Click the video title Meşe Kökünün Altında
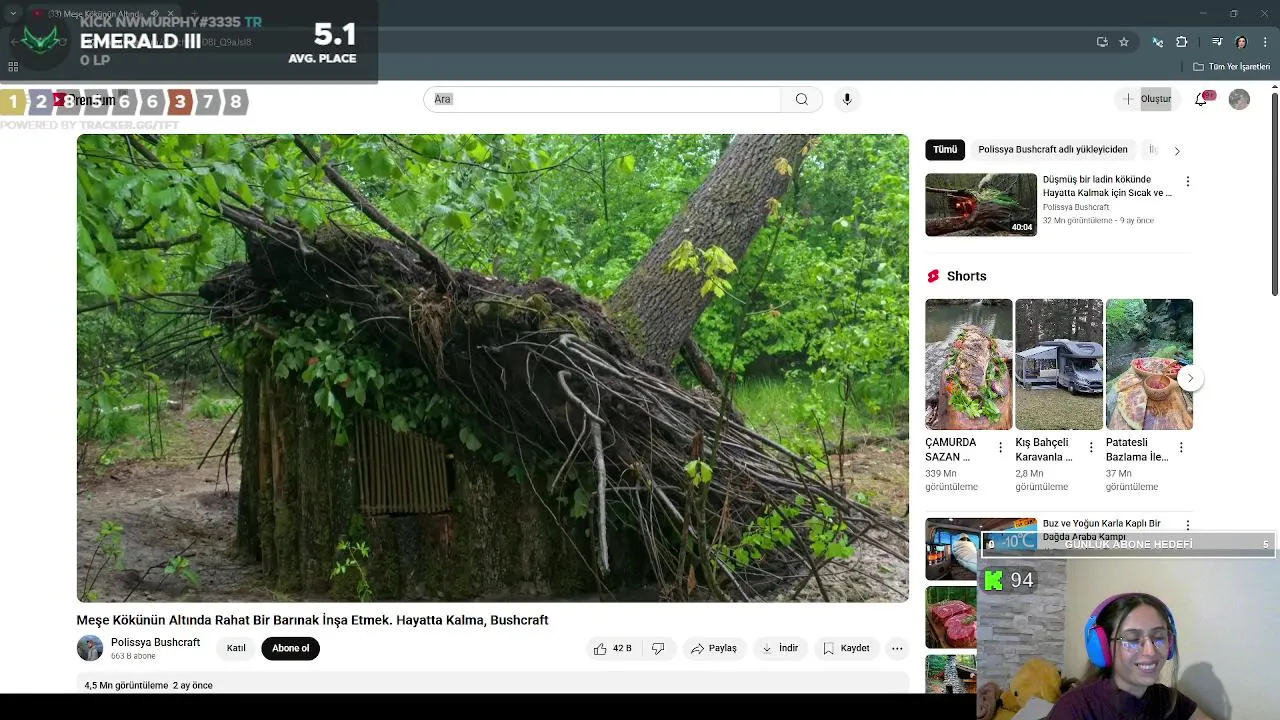 (312, 620)
